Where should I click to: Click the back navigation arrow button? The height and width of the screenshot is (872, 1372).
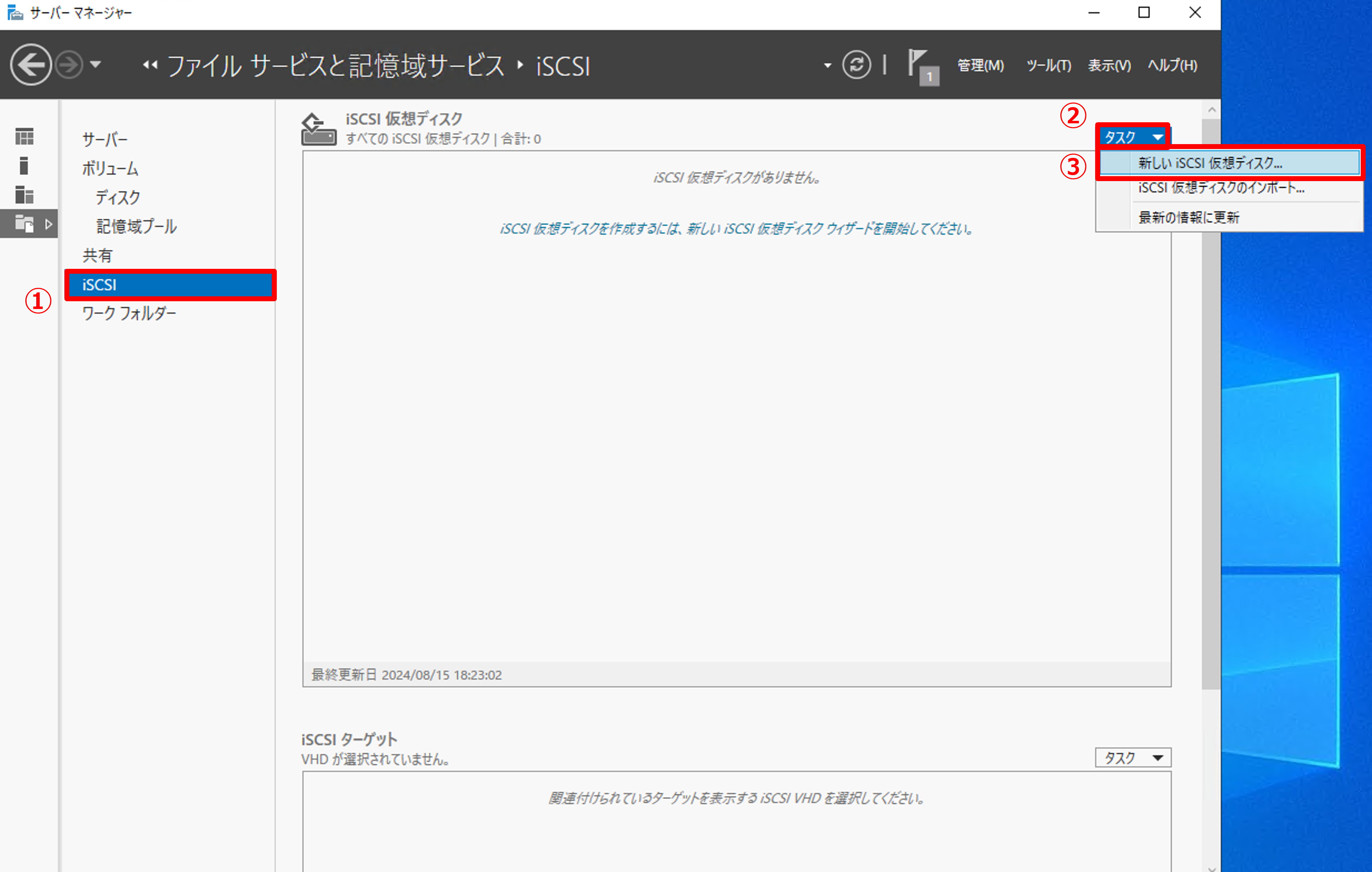coord(31,65)
